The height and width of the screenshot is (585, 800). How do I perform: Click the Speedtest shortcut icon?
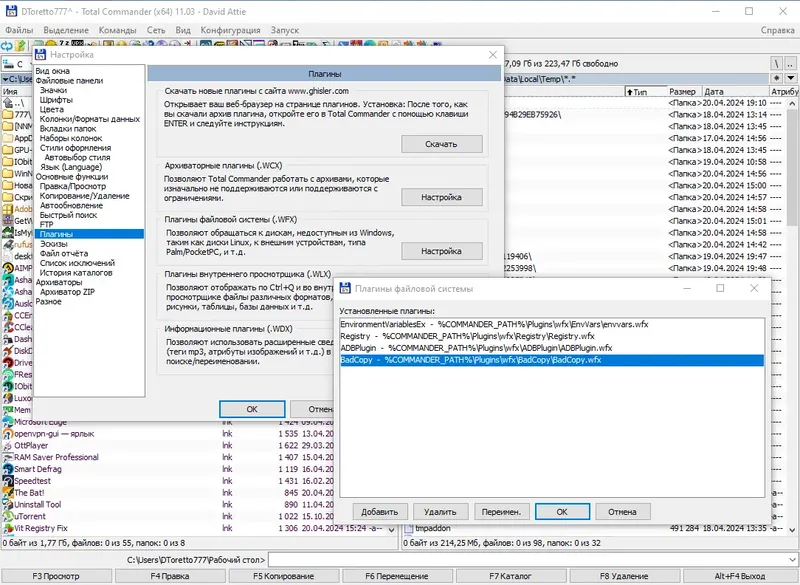click(7, 481)
